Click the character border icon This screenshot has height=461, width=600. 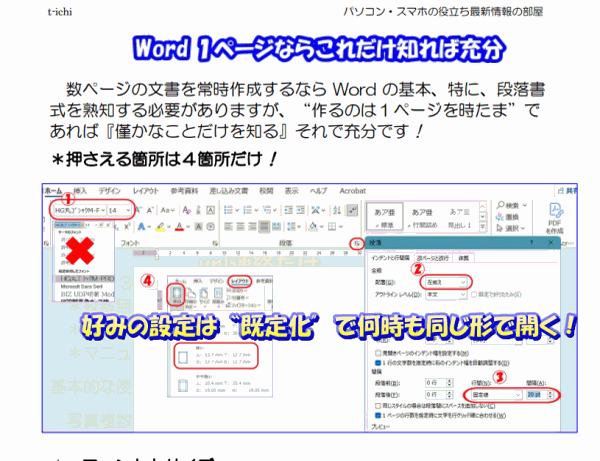pyautogui.click(x=210, y=210)
